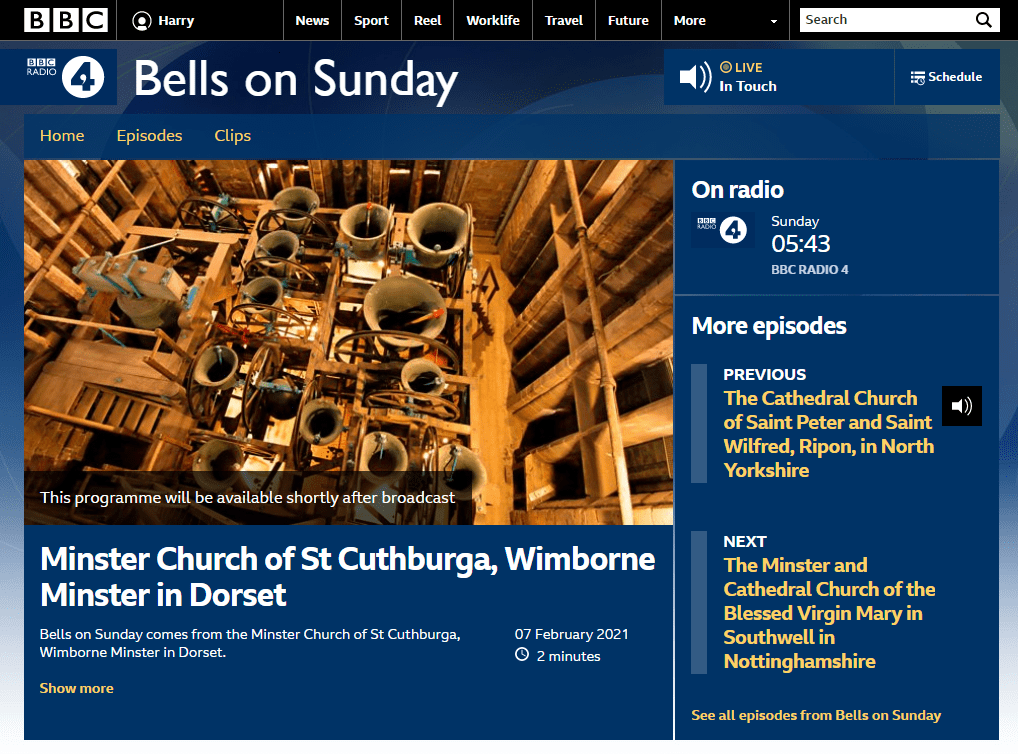Image resolution: width=1018 pixels, height=754 pixels.
Task: Click BBC Radio 4 logo under On radio
Action: (x=723, y=232)
